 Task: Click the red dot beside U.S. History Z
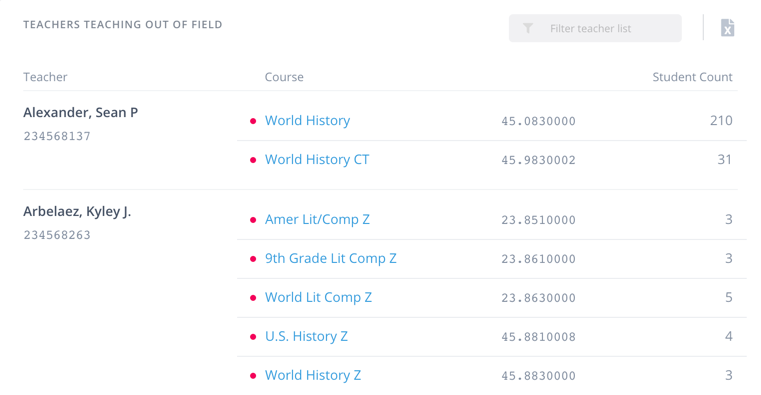click(x=253, y=337)
